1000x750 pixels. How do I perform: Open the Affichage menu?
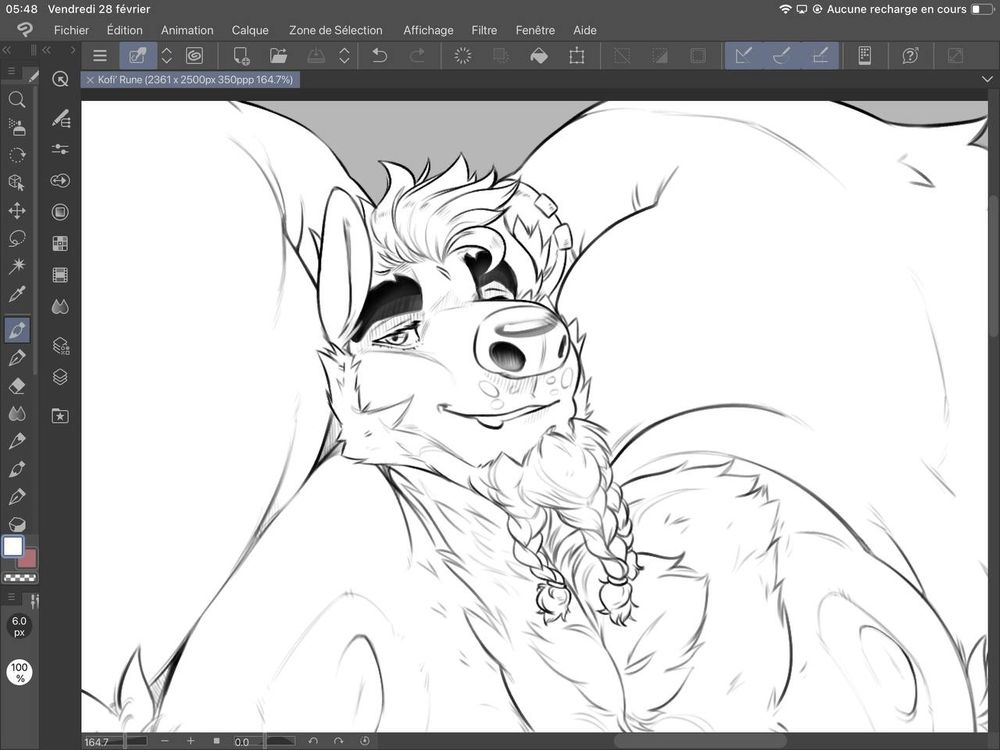click(428, 30)
